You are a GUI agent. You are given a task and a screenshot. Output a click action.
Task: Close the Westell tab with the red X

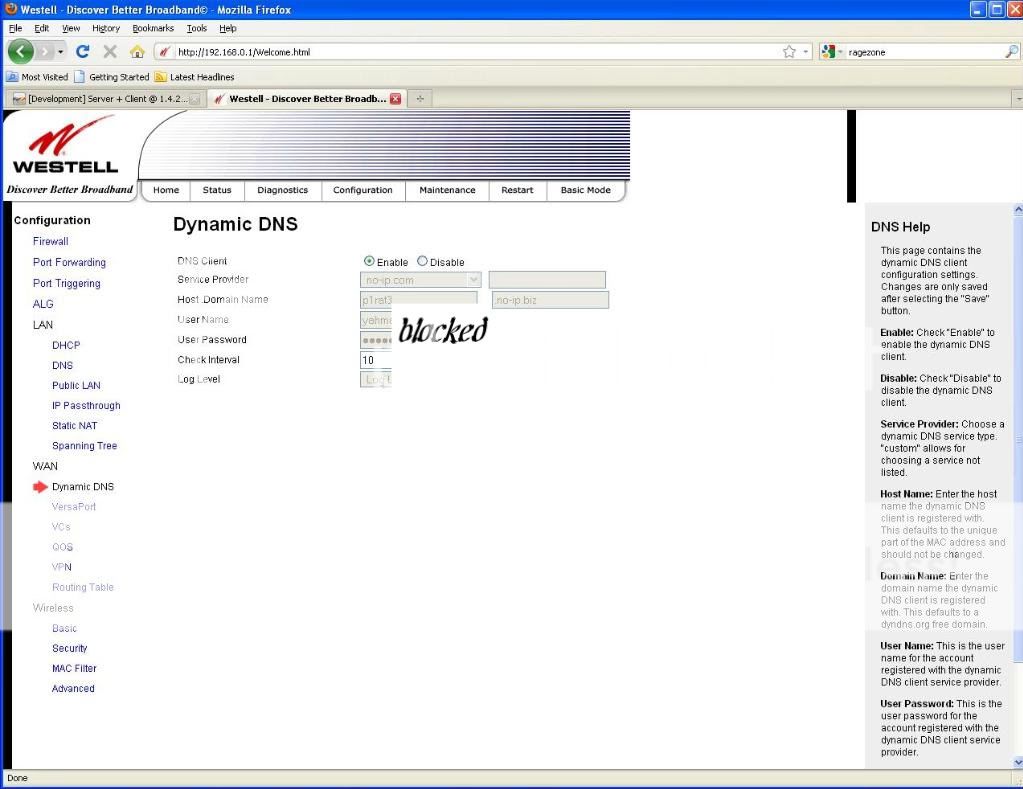[395, 99]
